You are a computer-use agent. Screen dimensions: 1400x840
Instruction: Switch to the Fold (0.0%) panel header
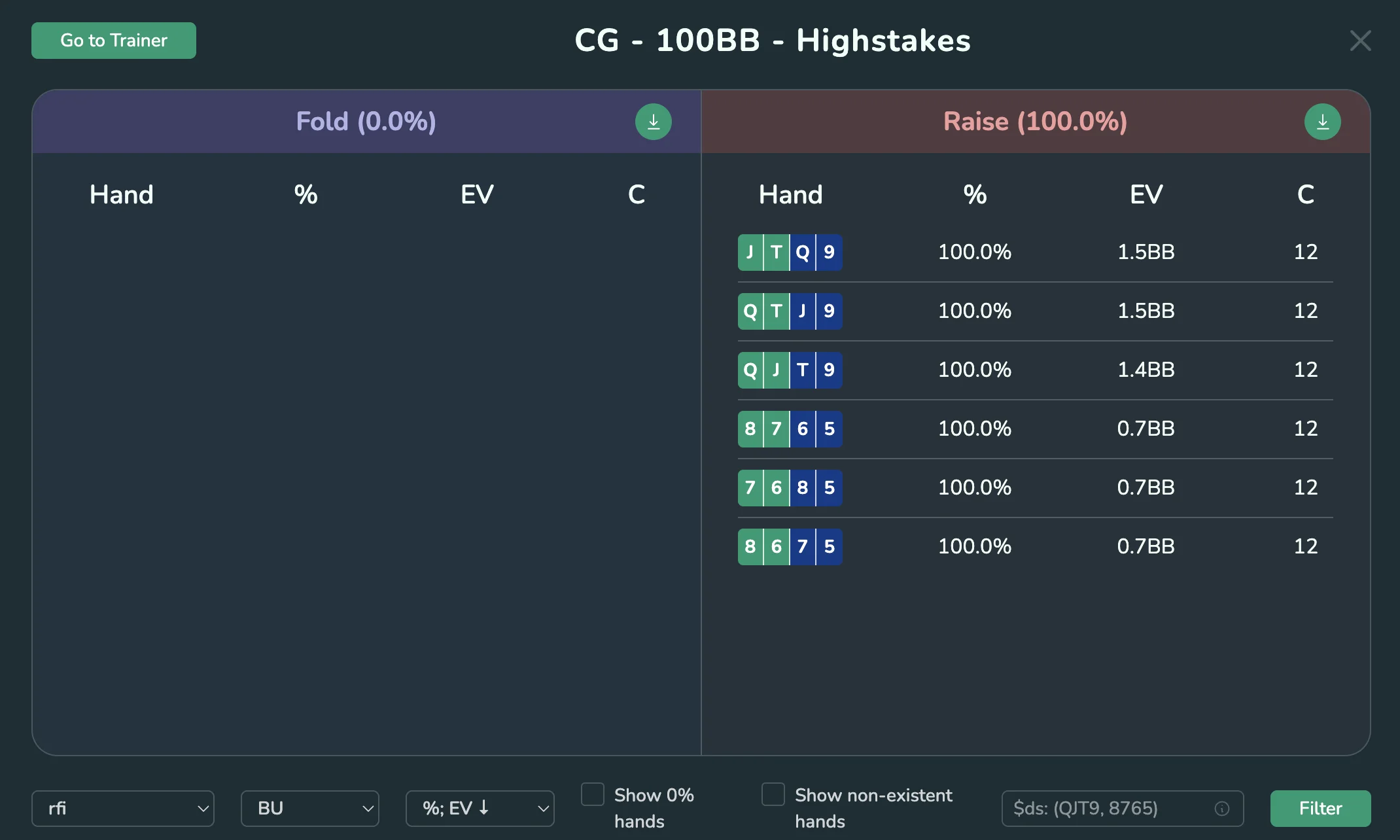tap(366, 121)
